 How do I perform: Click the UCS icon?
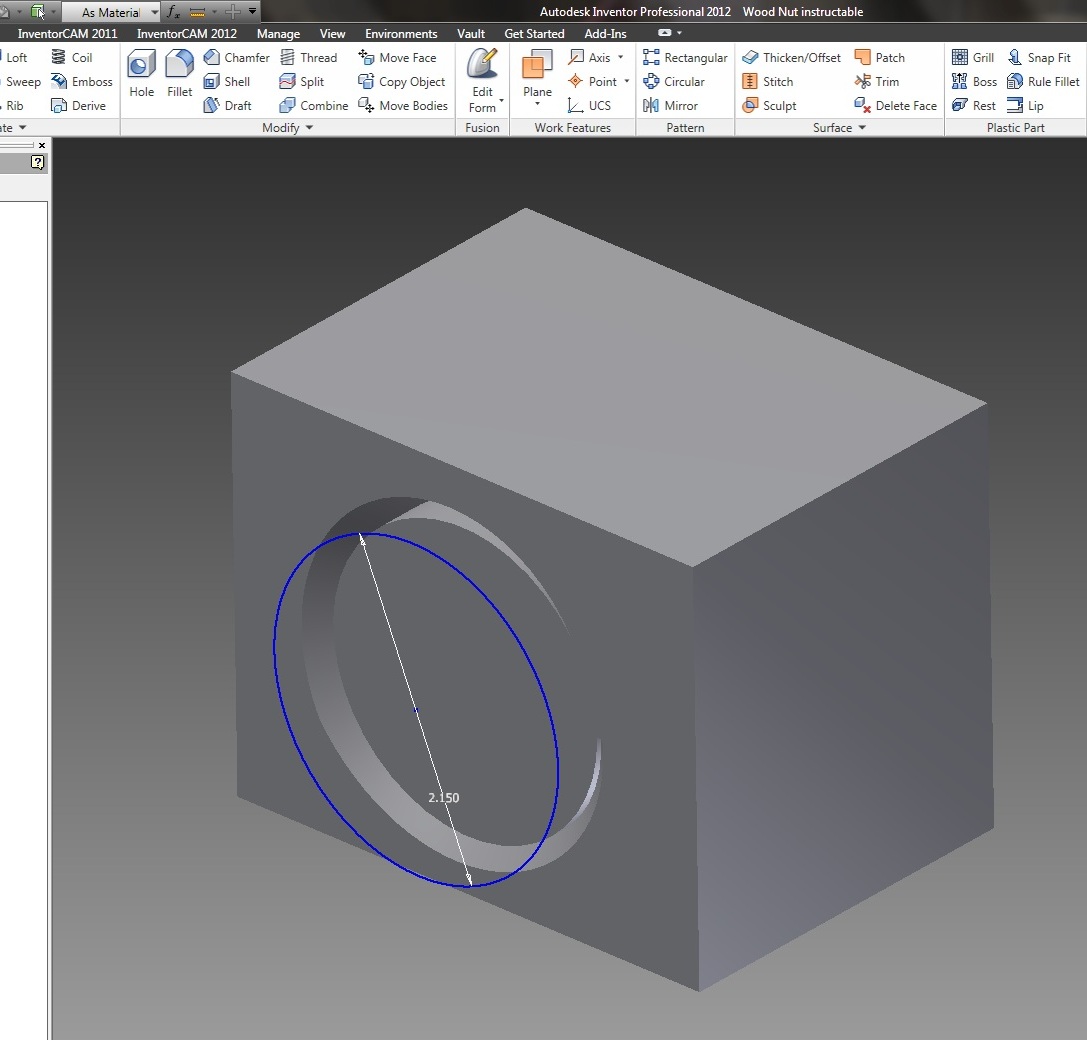click(x=575, y=105)
